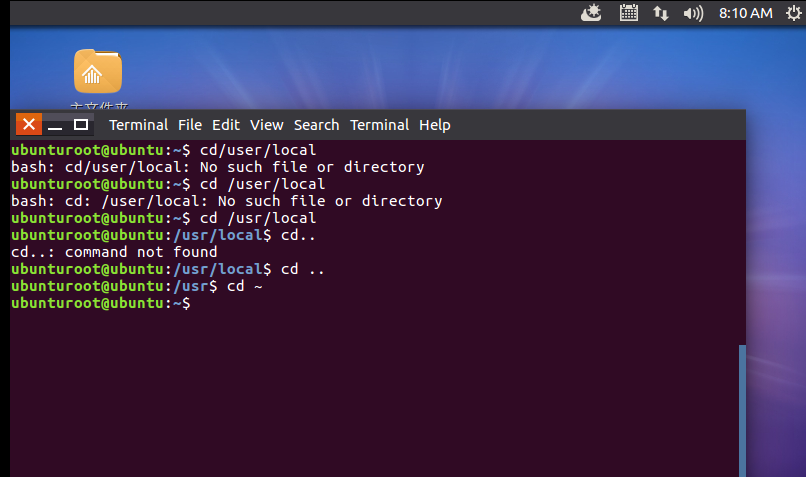The height and width of the screenshot is (477, 806).
Task: Open the File menu
Action: [190, 125]
